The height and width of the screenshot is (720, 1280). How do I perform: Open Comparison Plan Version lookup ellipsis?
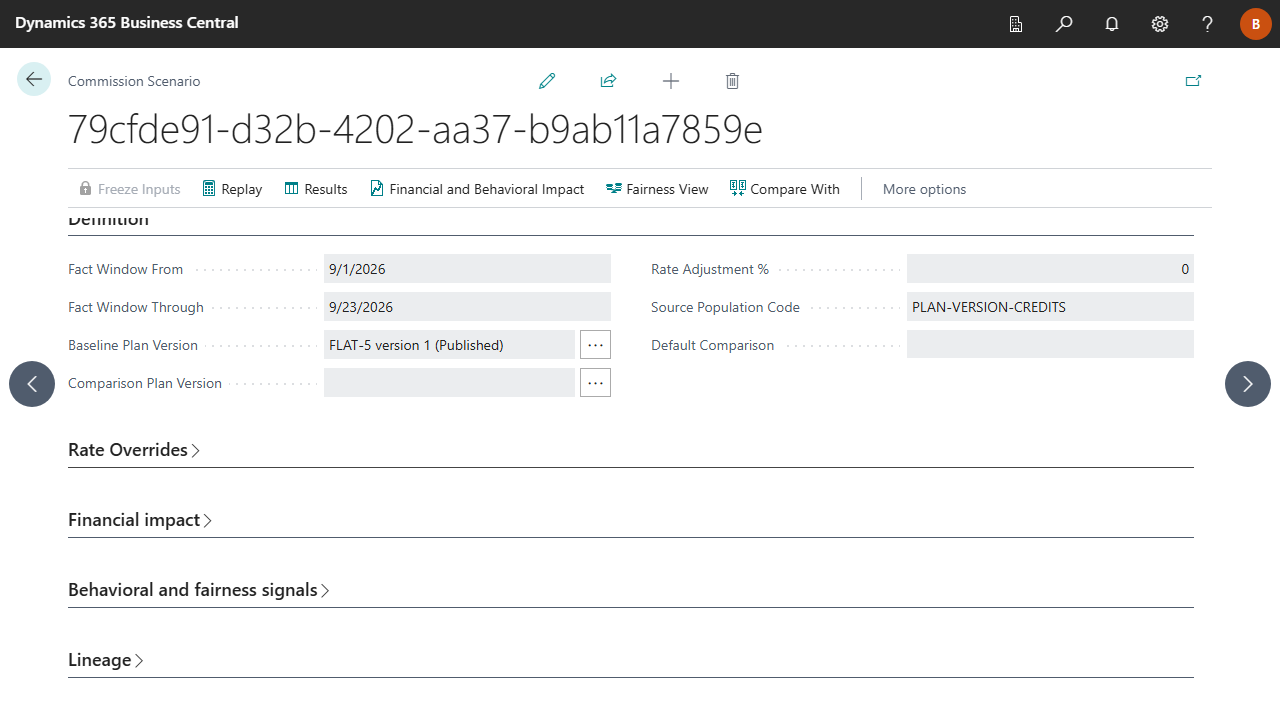pos(595,383)
